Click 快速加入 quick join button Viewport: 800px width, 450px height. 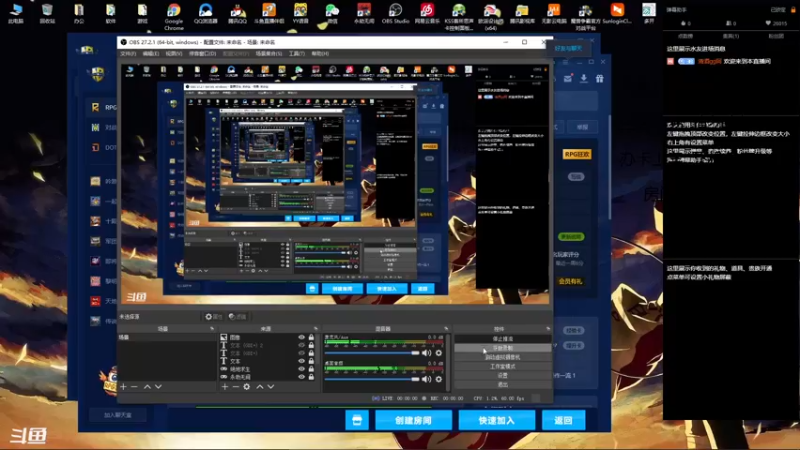[x=496, y=420]
